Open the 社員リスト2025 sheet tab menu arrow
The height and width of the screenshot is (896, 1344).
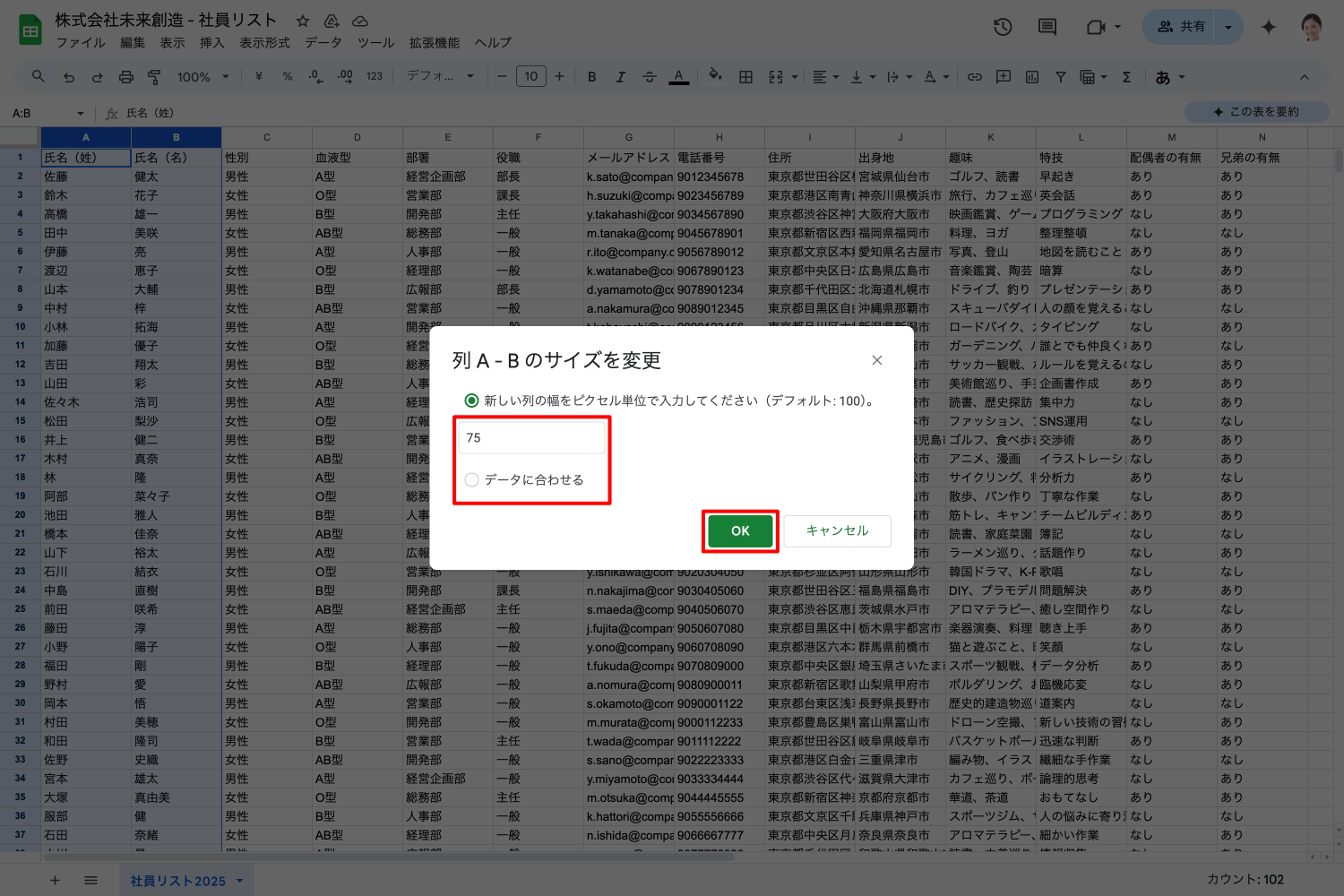point(240,881)
